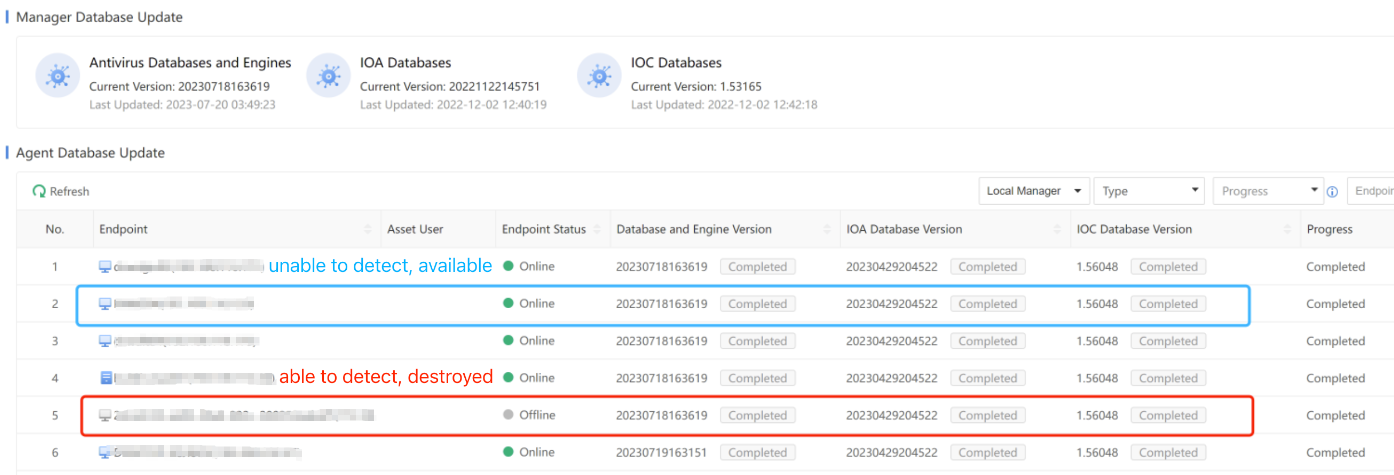Viewport: 1394px width, 475px height.
Task: Click the green Online dot in row 1
Action: click(x=508, y=267)
